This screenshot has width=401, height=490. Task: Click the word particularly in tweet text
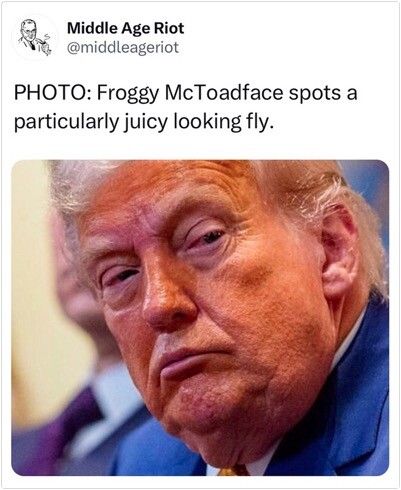pos(66,123)
